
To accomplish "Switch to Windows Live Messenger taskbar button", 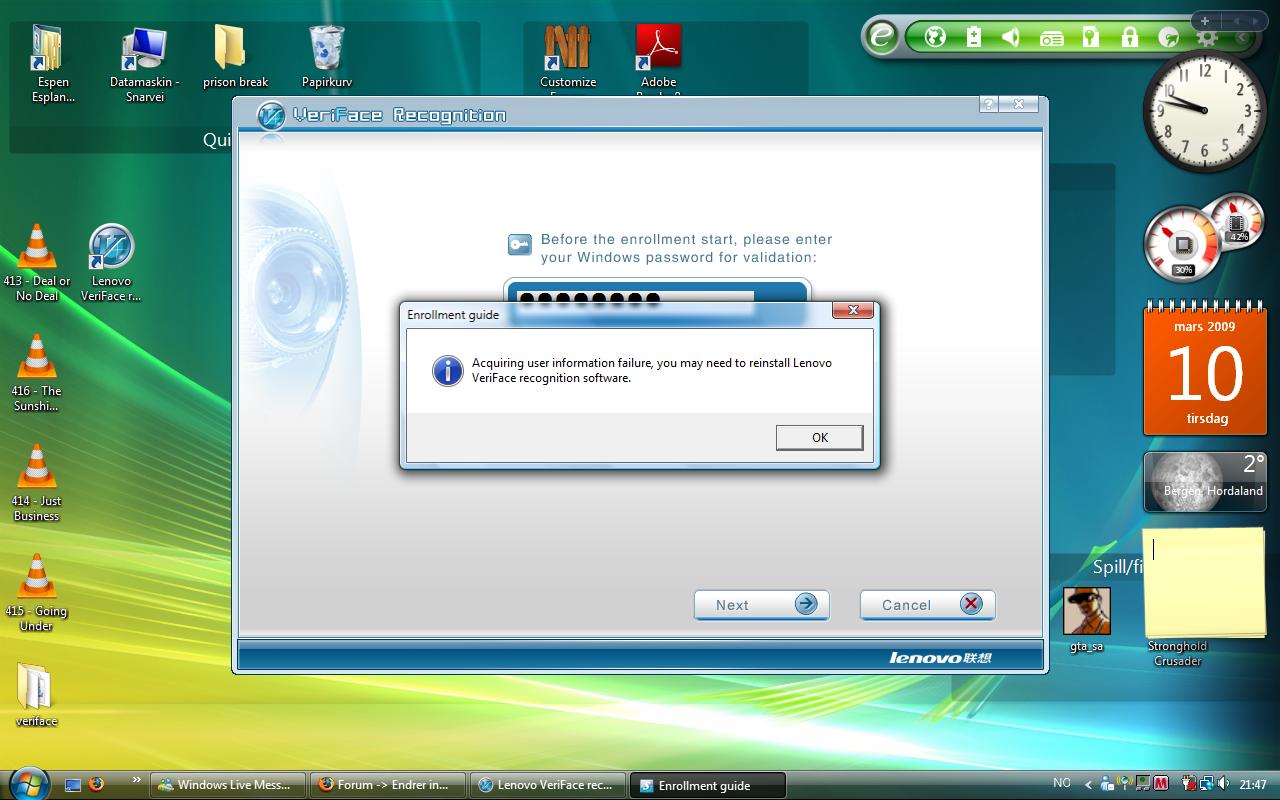I will pos(228,785).
